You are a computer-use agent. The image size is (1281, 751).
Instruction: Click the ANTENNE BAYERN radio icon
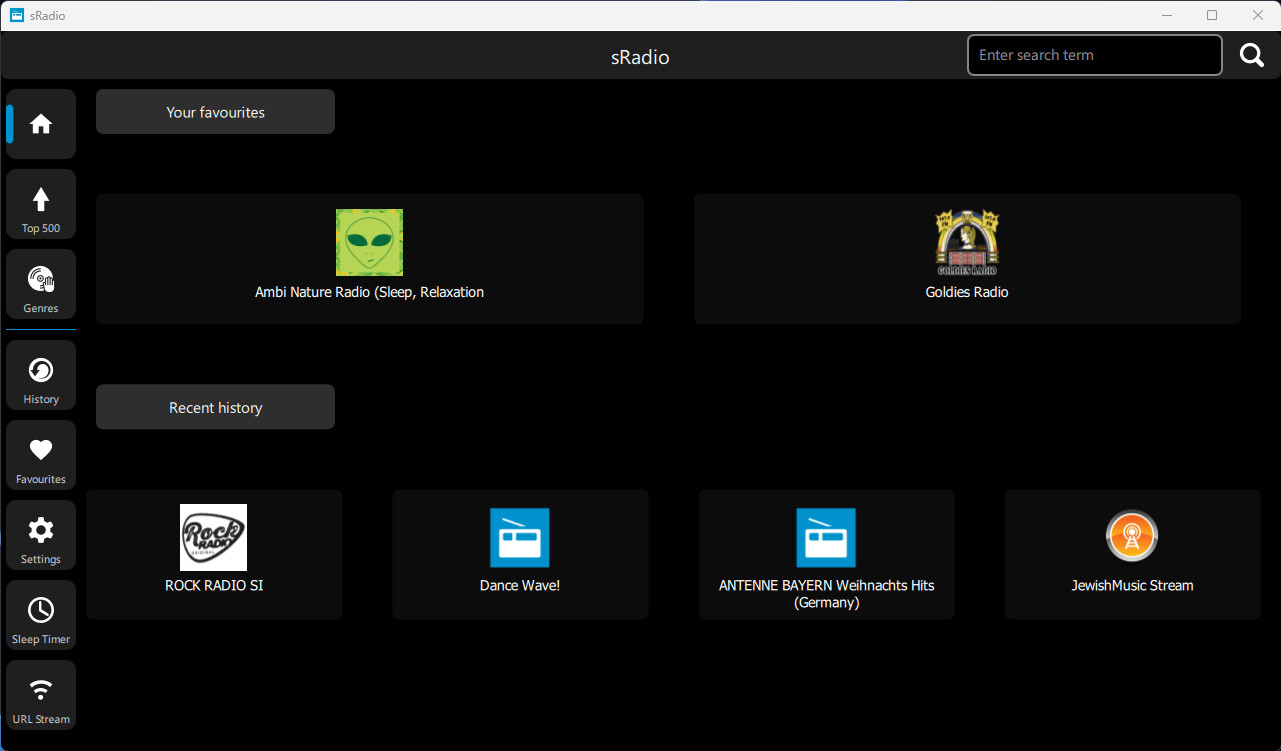click(x=826, y=538)
